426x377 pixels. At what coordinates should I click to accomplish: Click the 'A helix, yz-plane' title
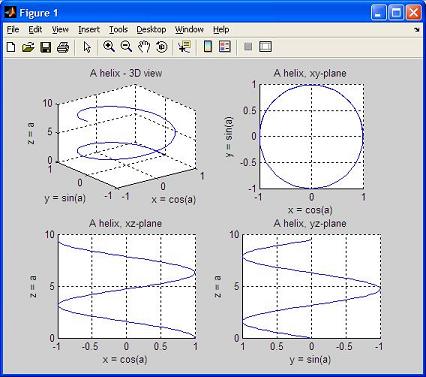pos(310,223)
